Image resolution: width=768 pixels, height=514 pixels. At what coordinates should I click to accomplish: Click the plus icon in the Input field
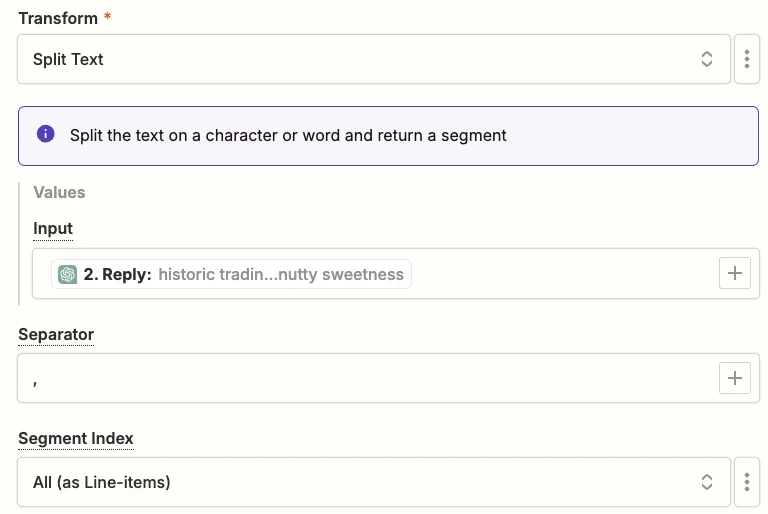tap(735, 273)
